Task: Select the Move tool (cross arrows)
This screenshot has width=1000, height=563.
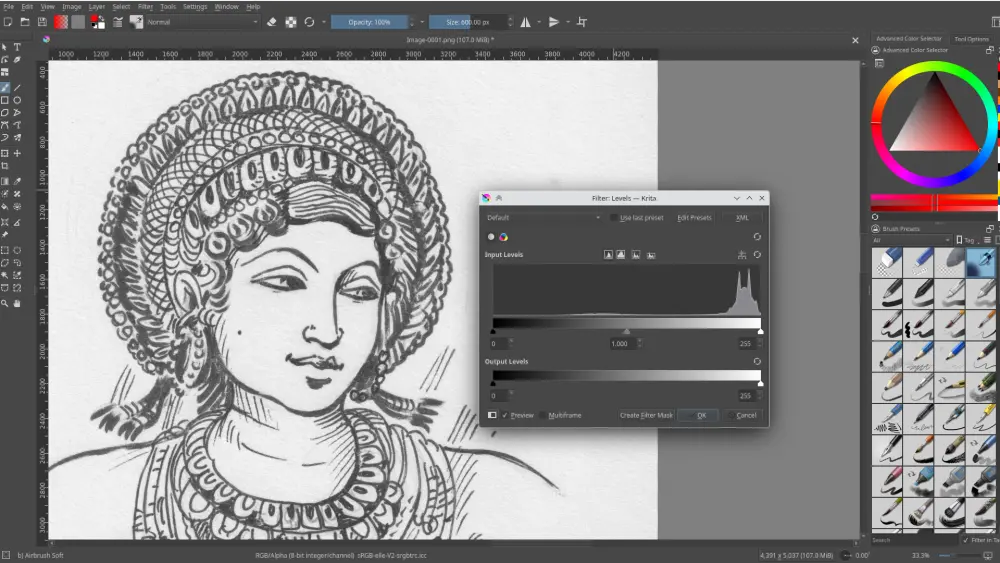Action: point(17,153)
